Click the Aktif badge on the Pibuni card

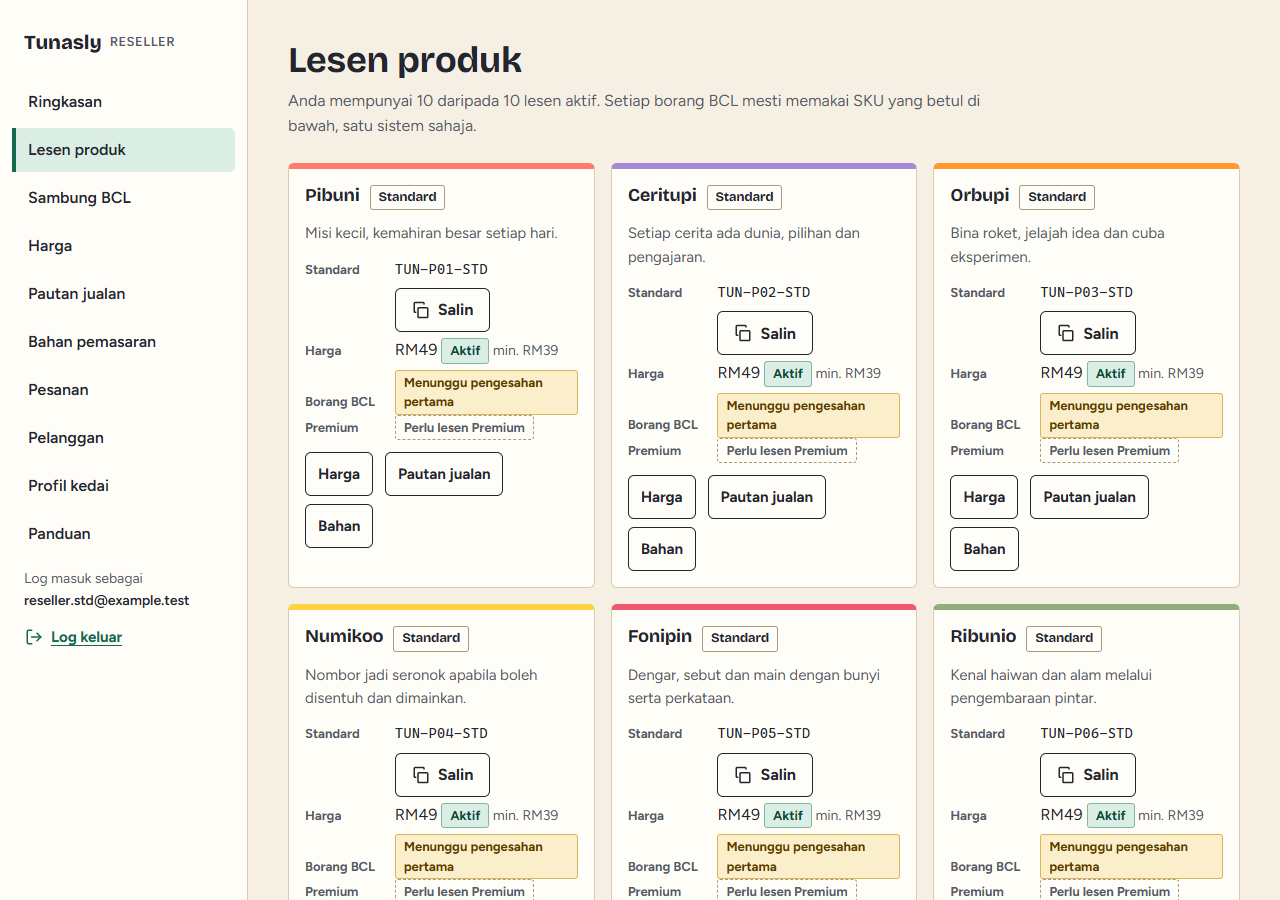tap(465, 351)
